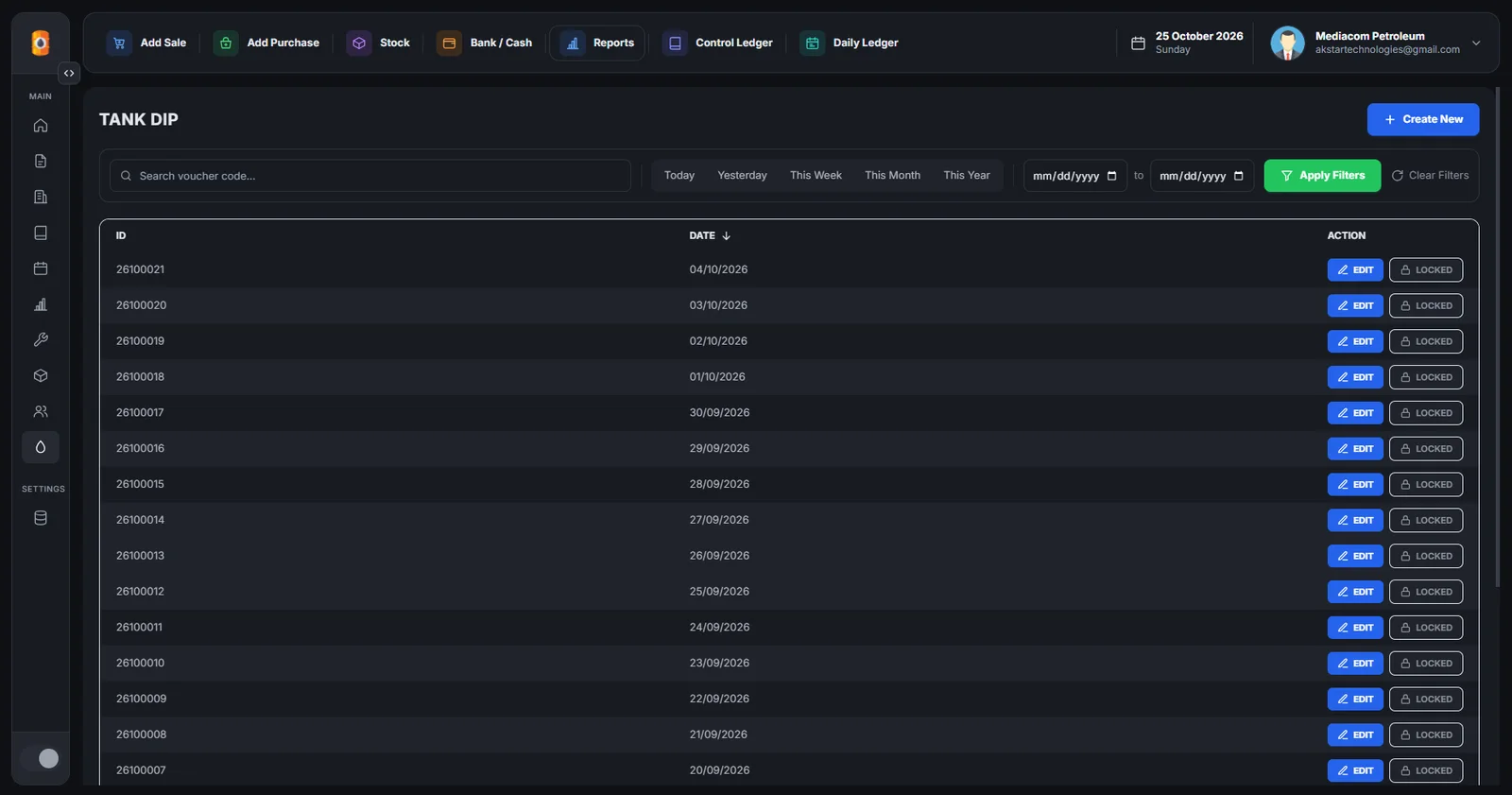Collapse the sidebar with the arrows button
This screenshot has height=795, width=1512.
coord(69,73)
